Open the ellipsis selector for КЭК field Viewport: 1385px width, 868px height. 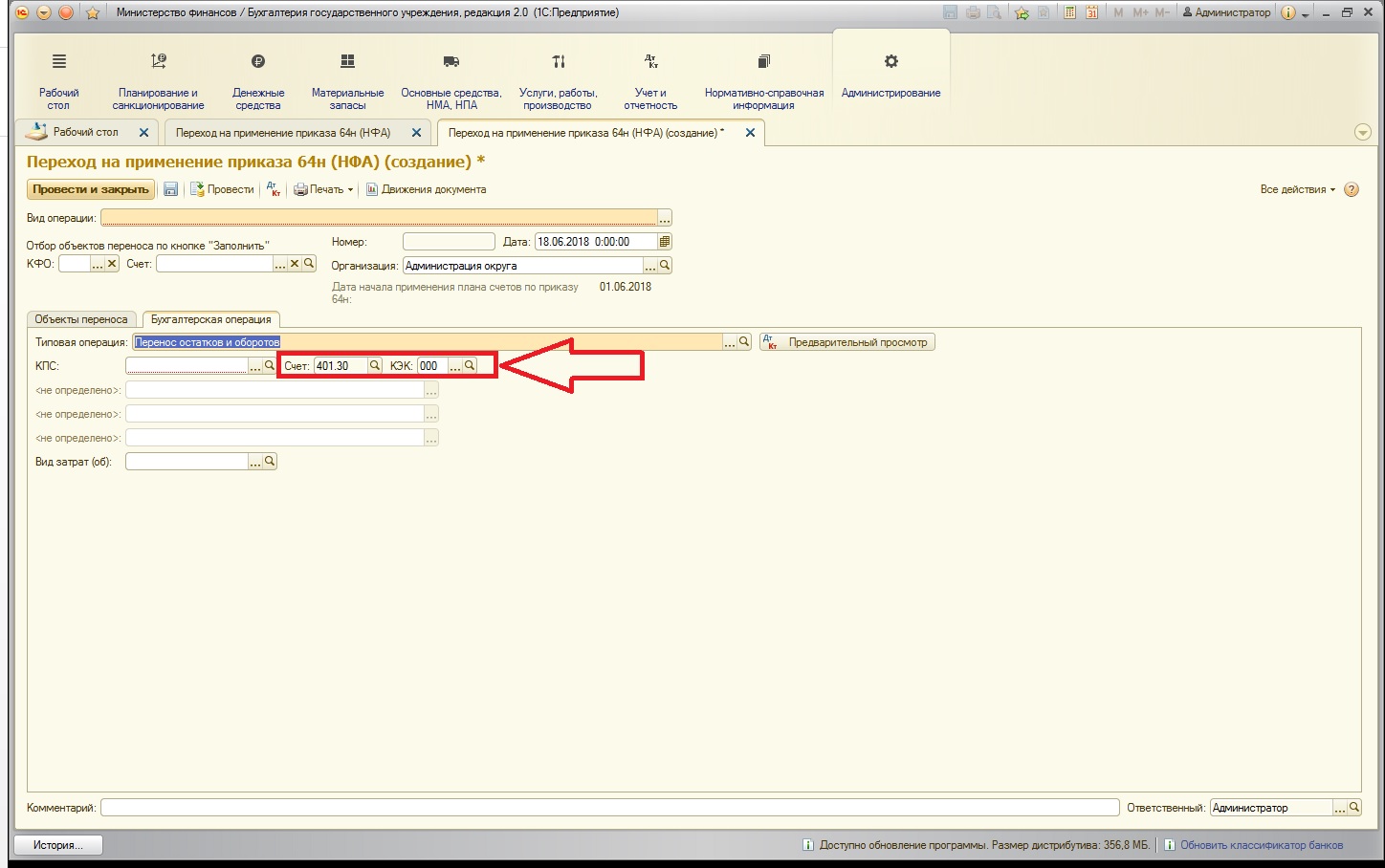click(455, 366)
